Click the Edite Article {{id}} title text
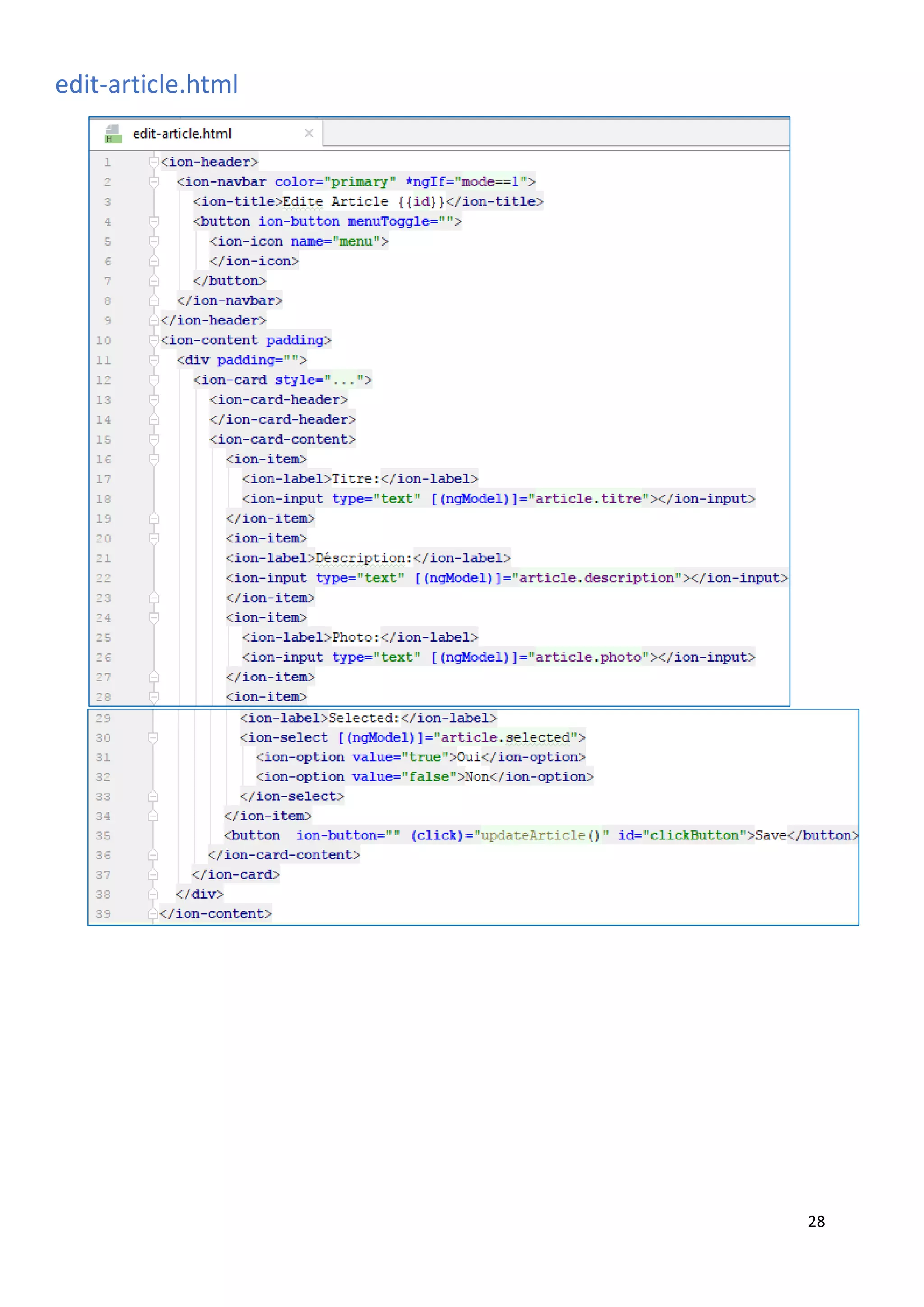 (363, 202)
